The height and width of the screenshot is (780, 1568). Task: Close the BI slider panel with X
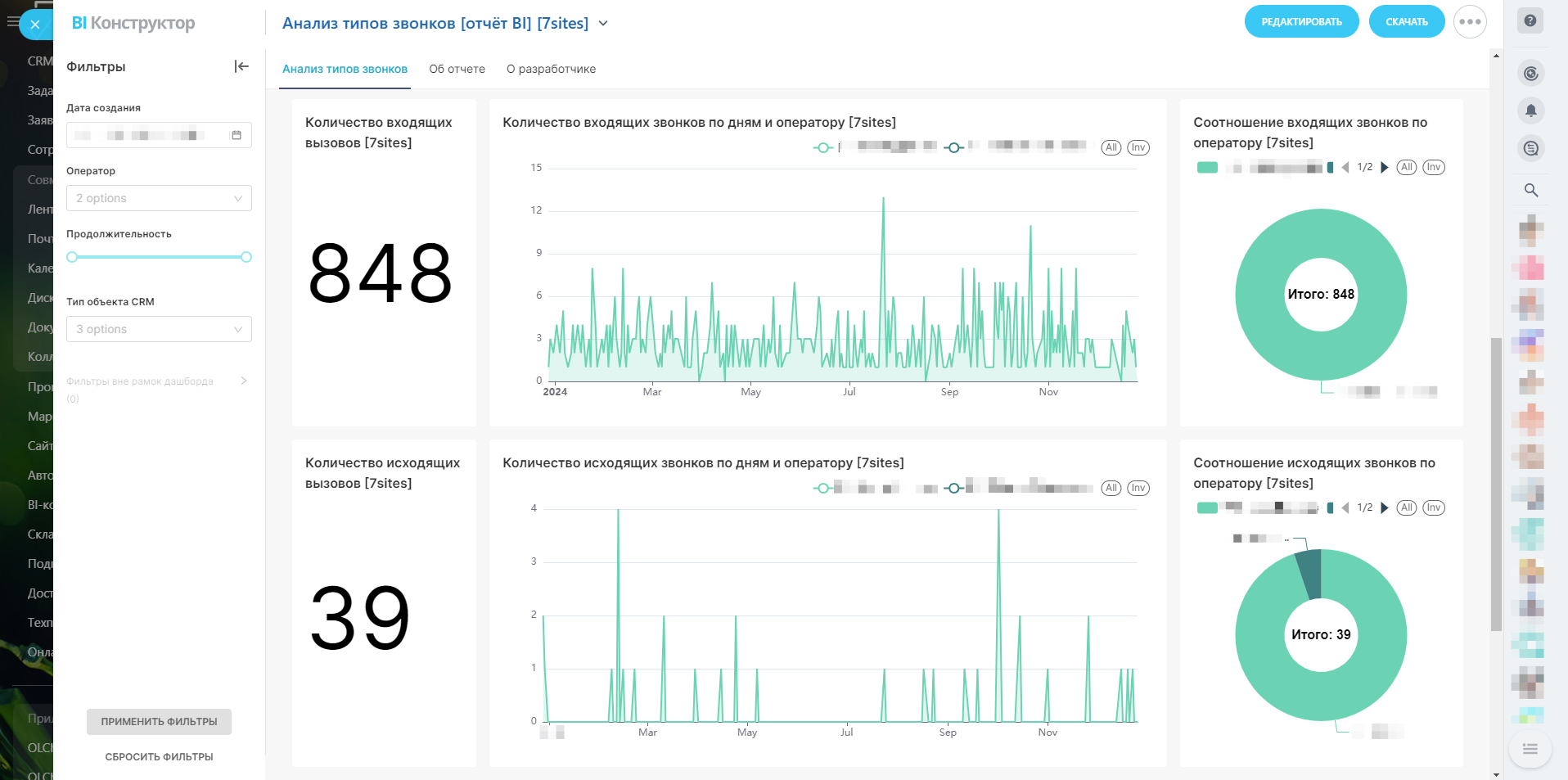[35, 25]
